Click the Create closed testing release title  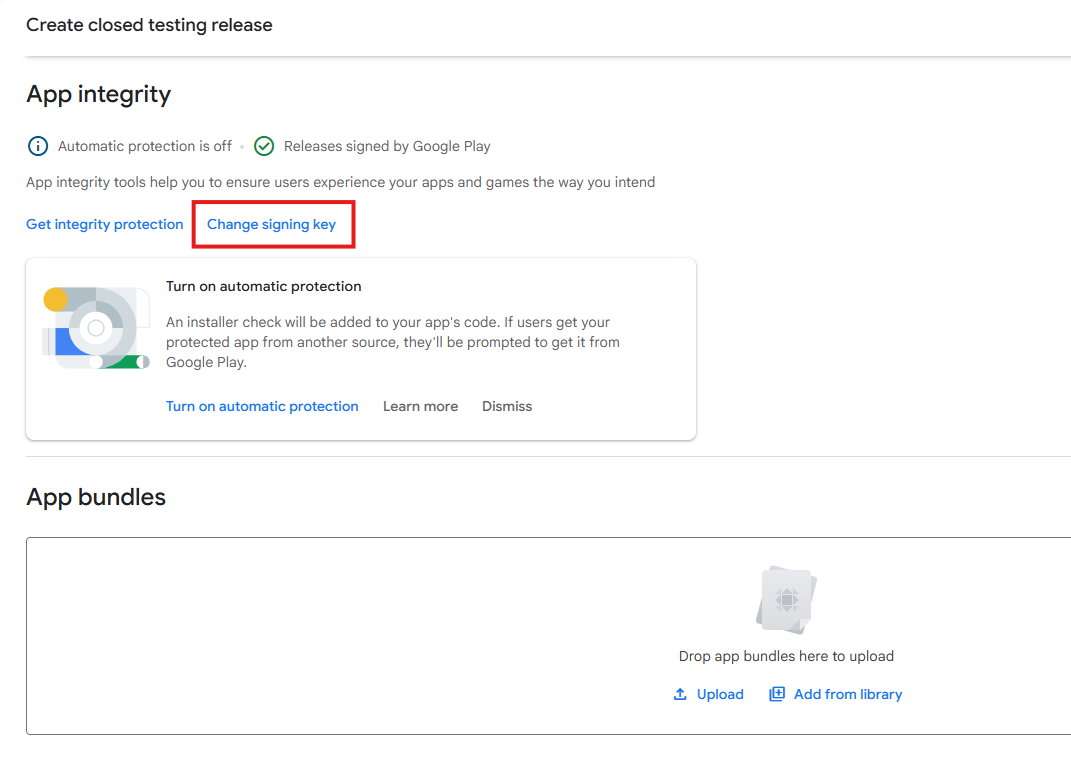[149, 25]
